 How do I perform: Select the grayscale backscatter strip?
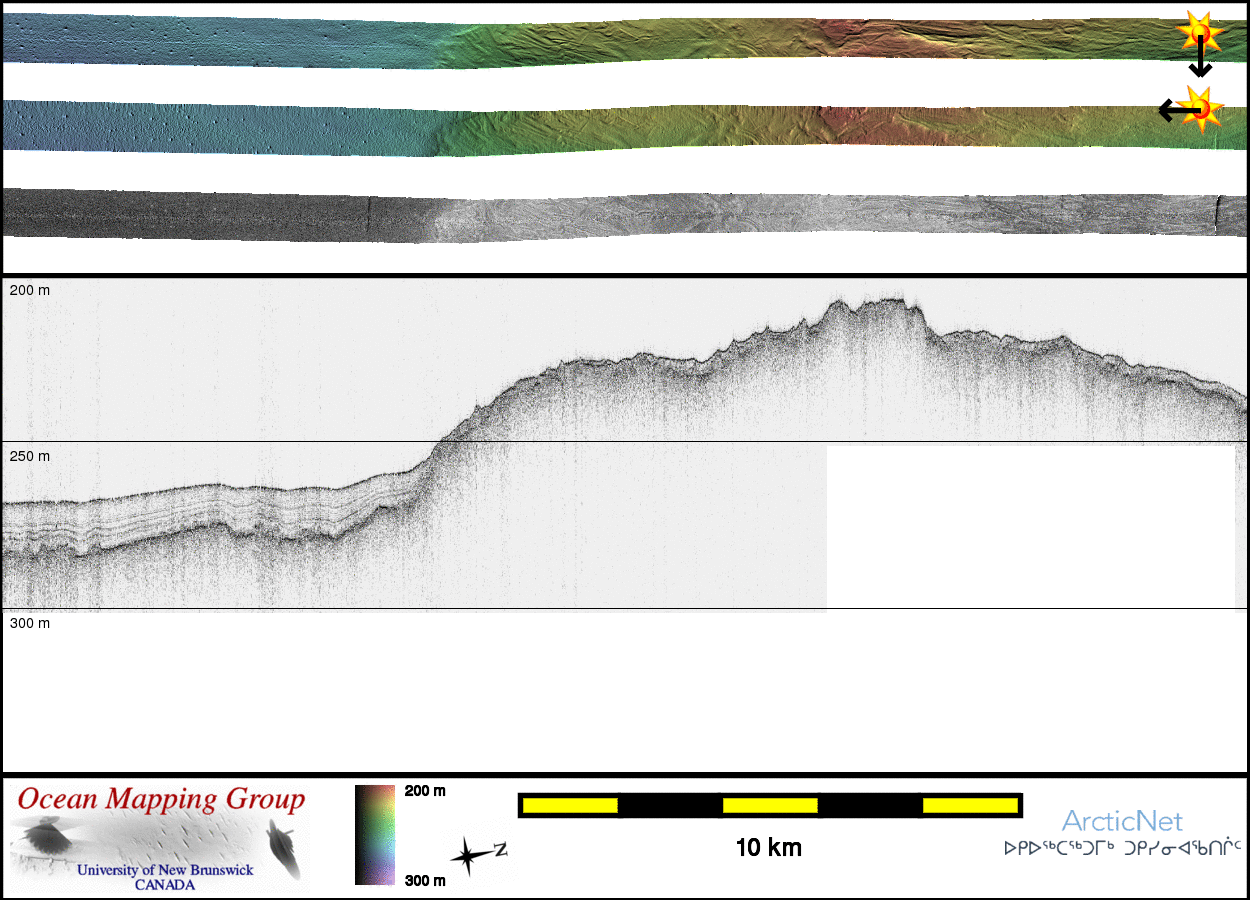pyautogui.click(x=620, y=215)
